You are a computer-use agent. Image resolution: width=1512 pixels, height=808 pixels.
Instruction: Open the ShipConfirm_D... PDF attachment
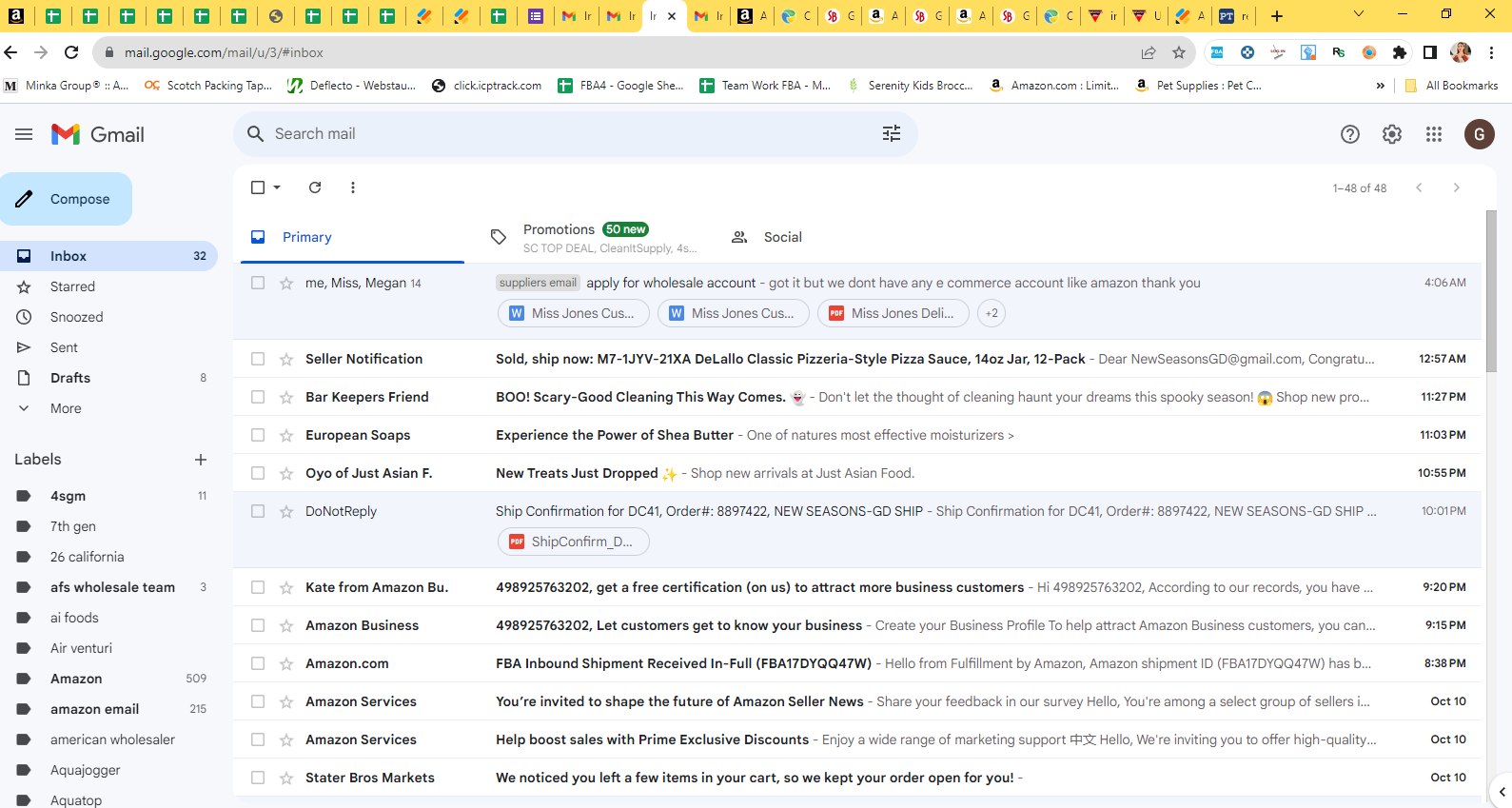tap(574, 542)
